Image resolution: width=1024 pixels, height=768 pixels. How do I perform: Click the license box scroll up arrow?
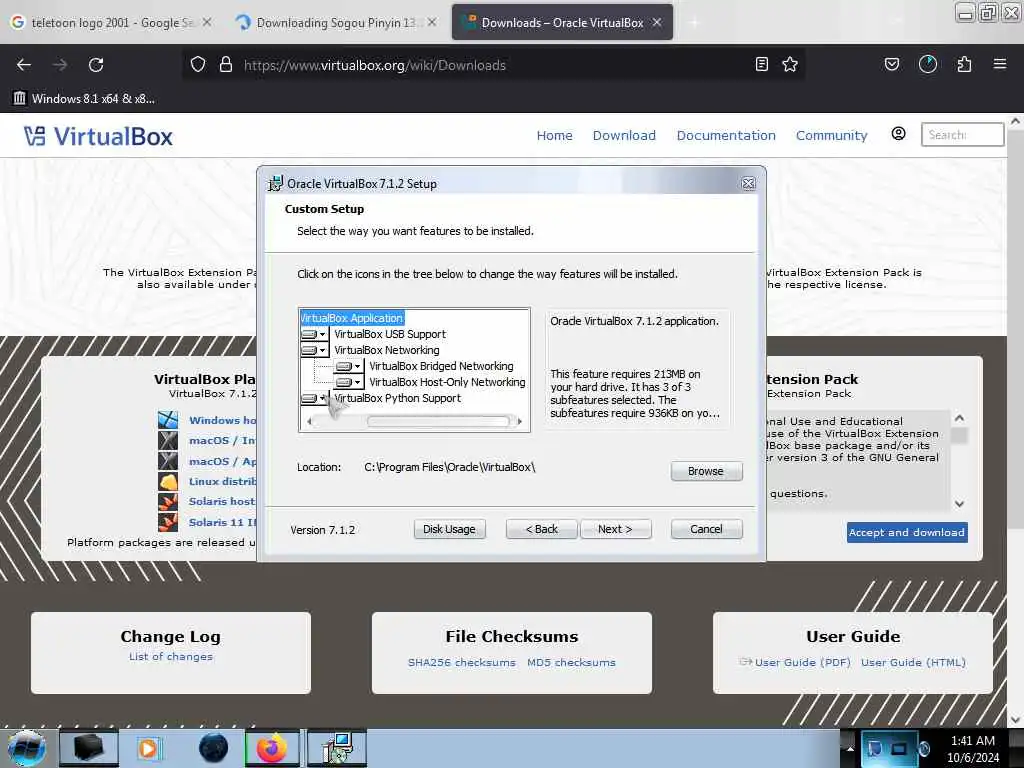[x=959, y=418]
